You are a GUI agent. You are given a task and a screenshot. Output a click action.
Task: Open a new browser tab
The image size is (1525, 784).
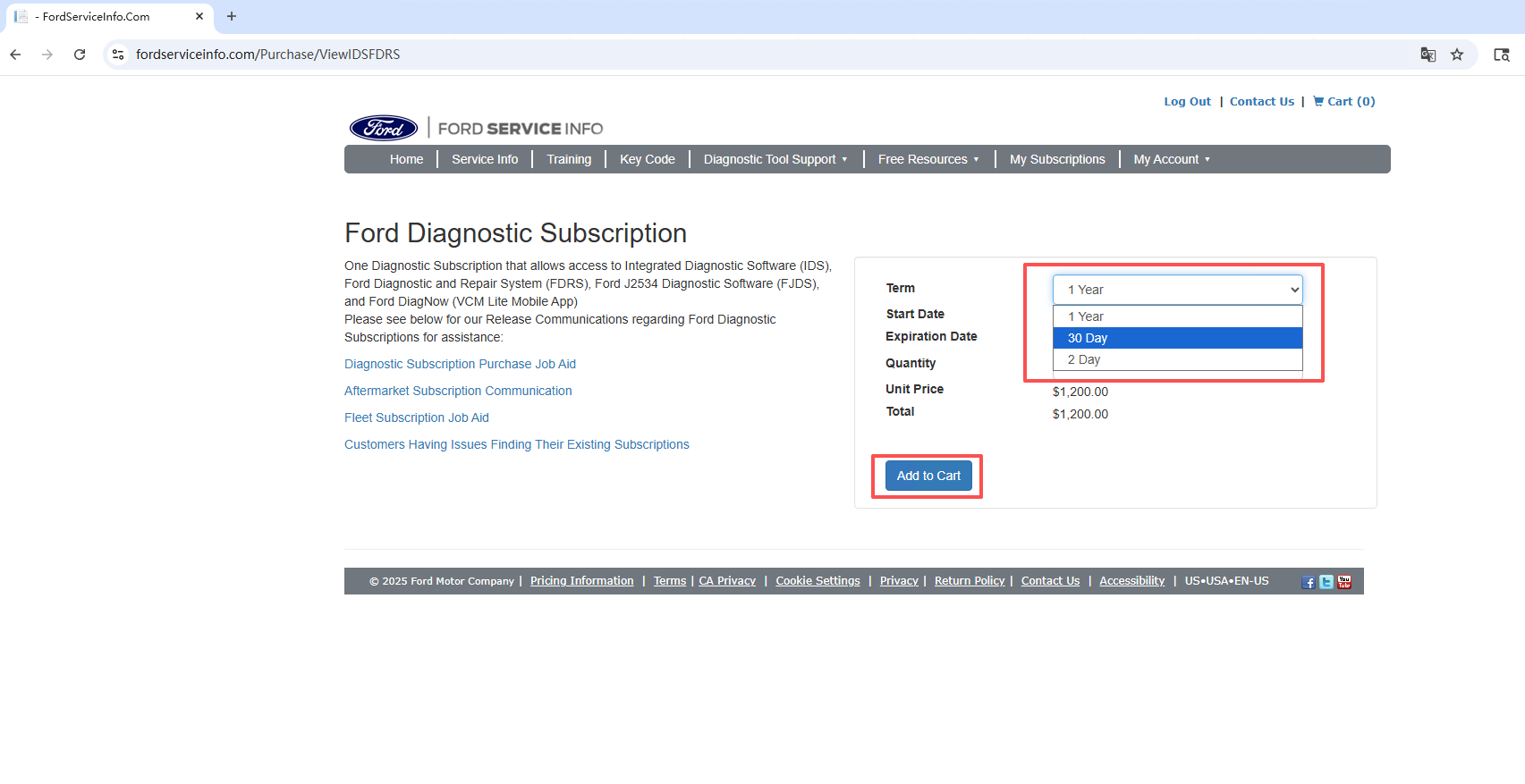pos(232,16)
